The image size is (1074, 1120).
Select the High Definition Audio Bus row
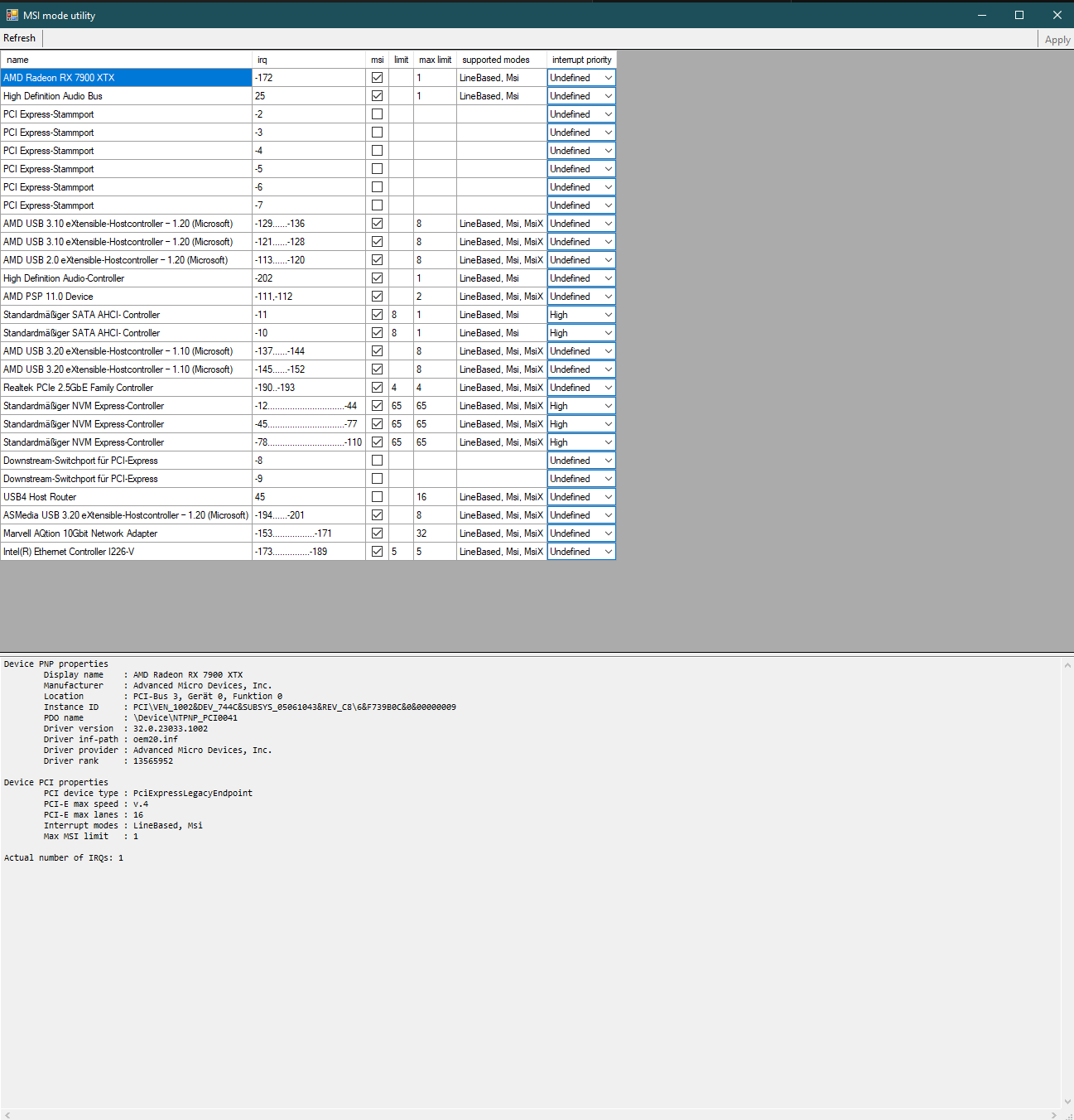tap(126, 96)
